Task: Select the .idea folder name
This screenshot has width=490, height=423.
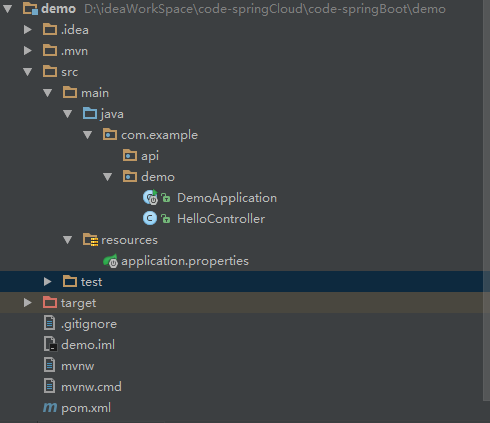Action: pyautogui.click(x=75, y=30)
